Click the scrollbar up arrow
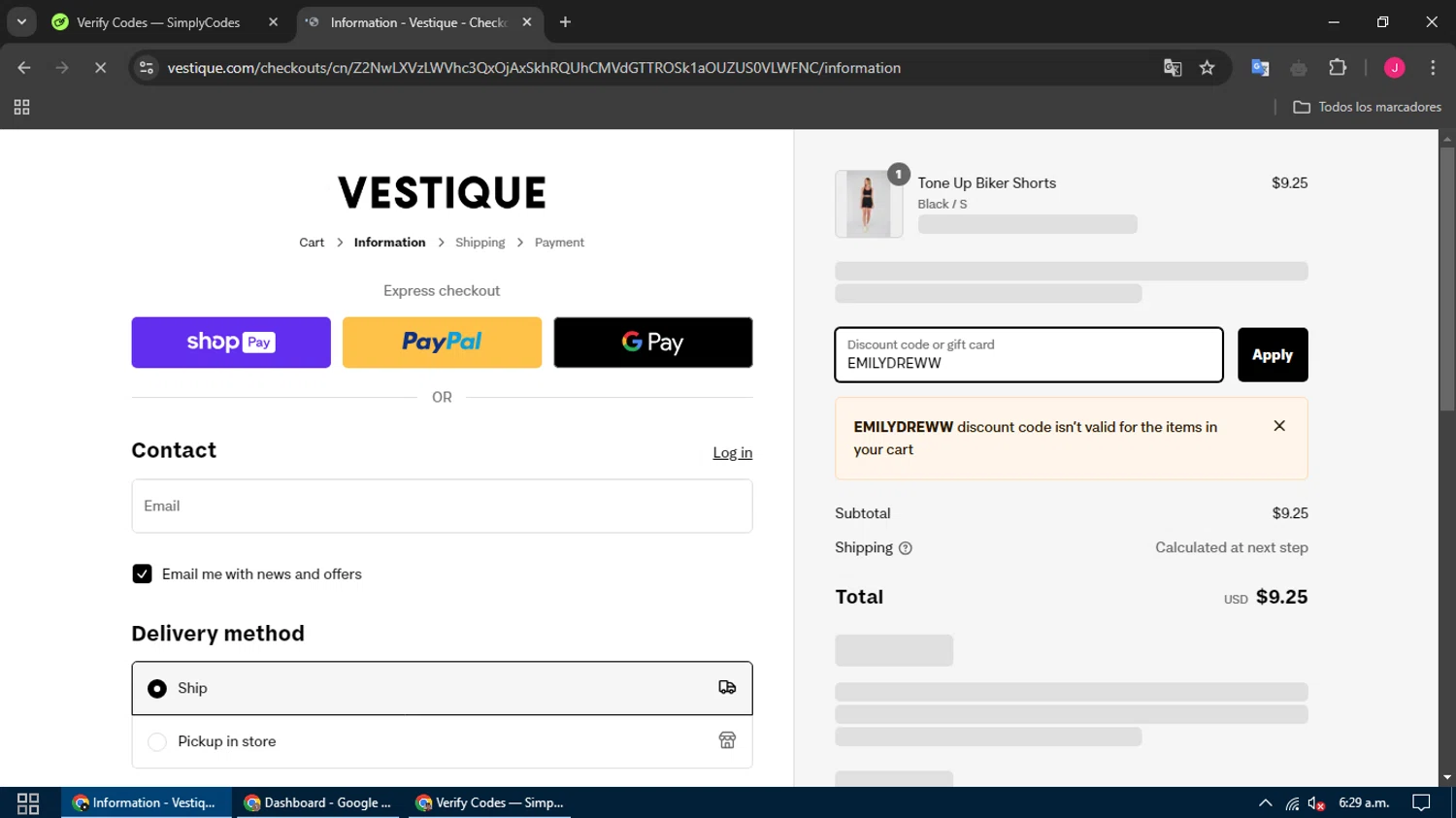The image size is (1456, 818). 1447,139
